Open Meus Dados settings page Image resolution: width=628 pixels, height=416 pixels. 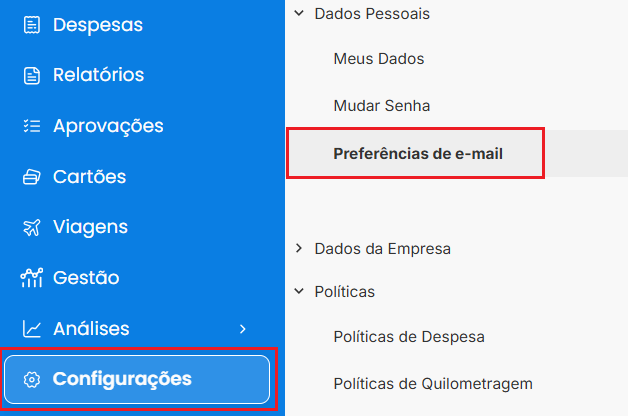pyautogui.click(x=379, y=59)
